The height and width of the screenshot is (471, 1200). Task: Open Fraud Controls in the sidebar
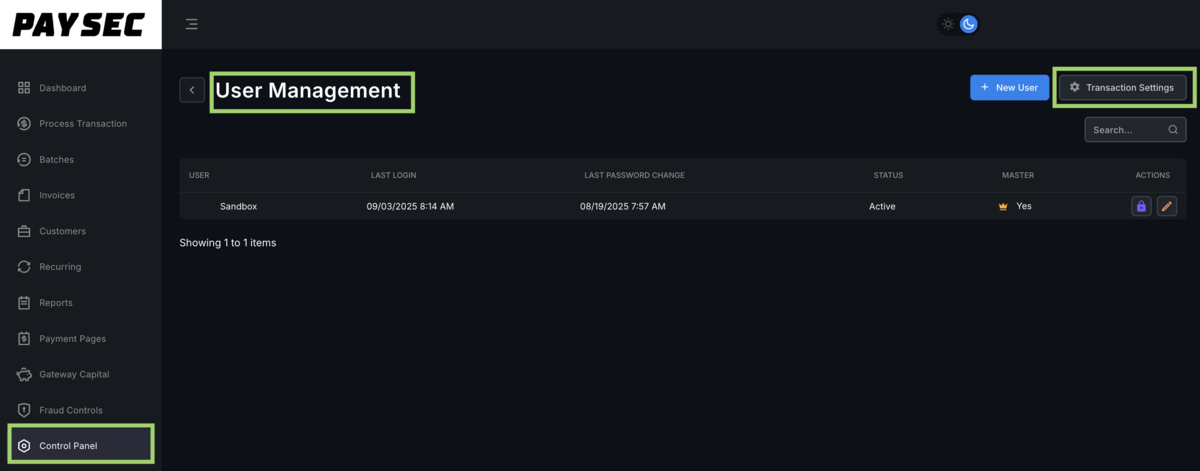(x=70, y=410)
